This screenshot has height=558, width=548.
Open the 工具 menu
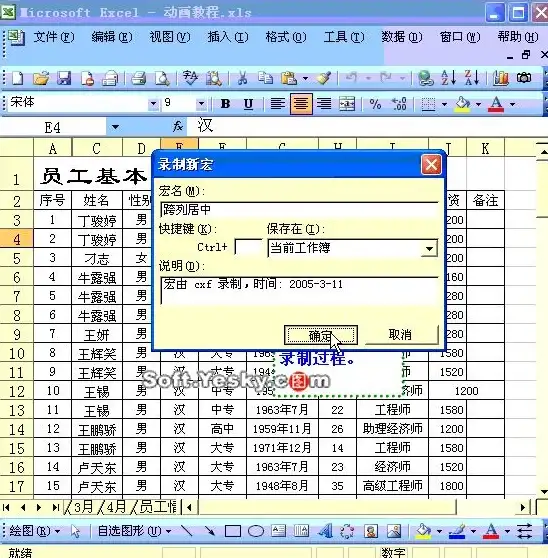[344, 37]
